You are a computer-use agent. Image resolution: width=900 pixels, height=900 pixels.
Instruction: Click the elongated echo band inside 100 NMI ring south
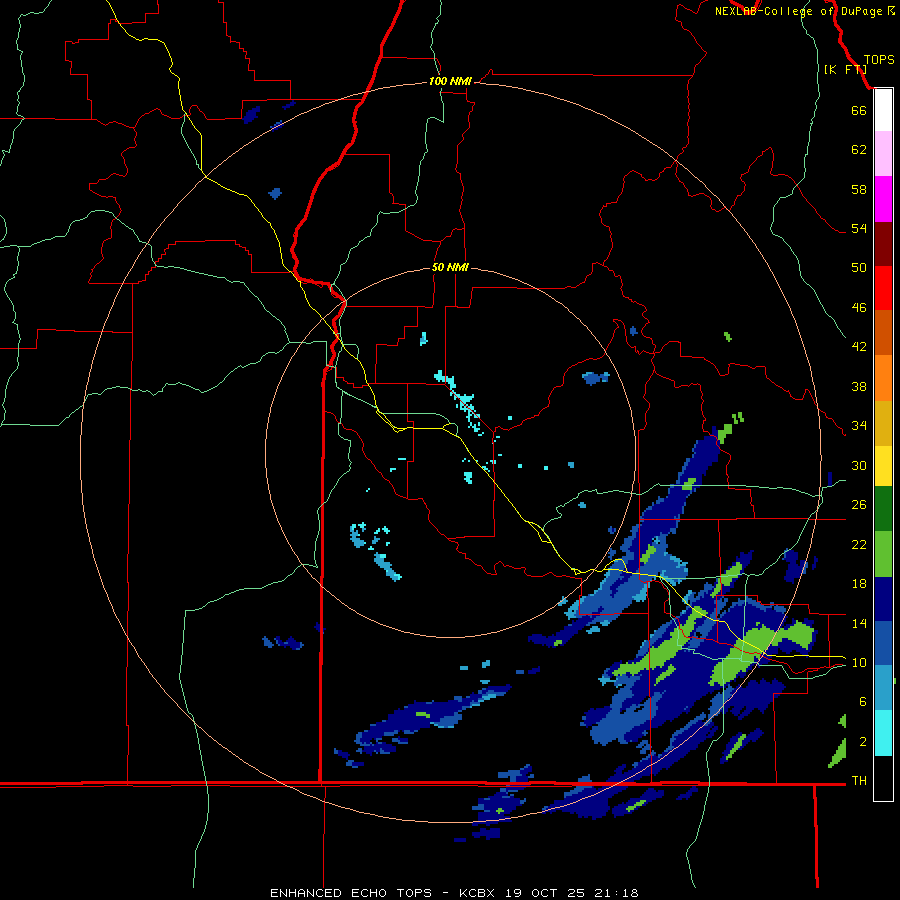[433, 717]
